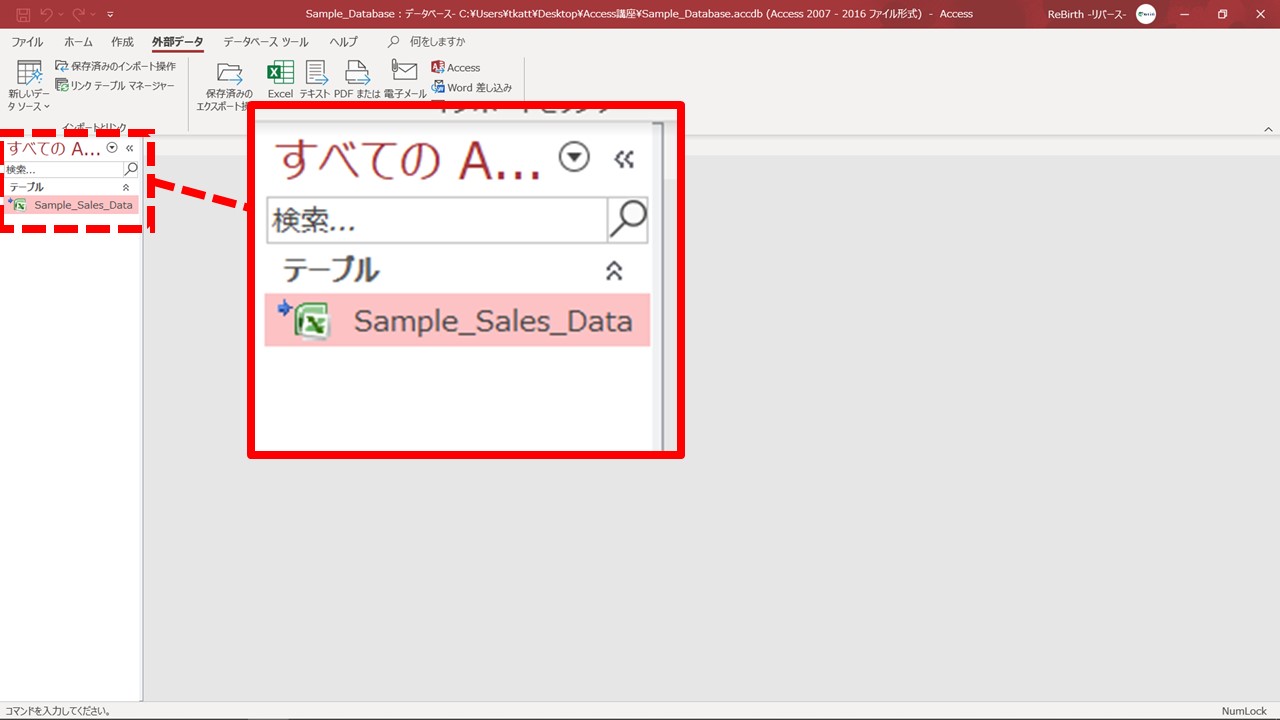Click 保存済みのインポート操作

116,66
